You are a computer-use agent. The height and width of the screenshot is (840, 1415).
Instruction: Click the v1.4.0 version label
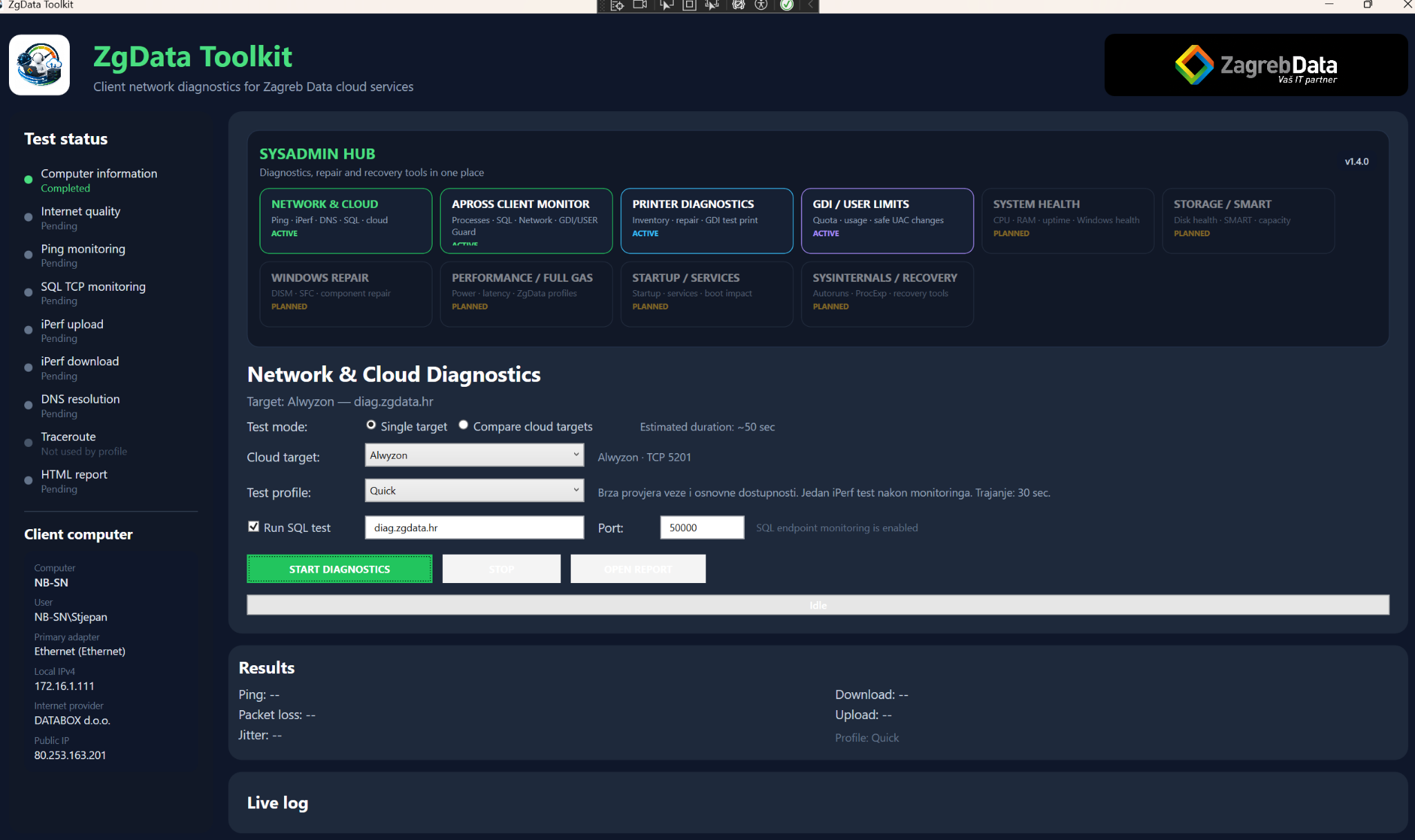(1356, 162)
